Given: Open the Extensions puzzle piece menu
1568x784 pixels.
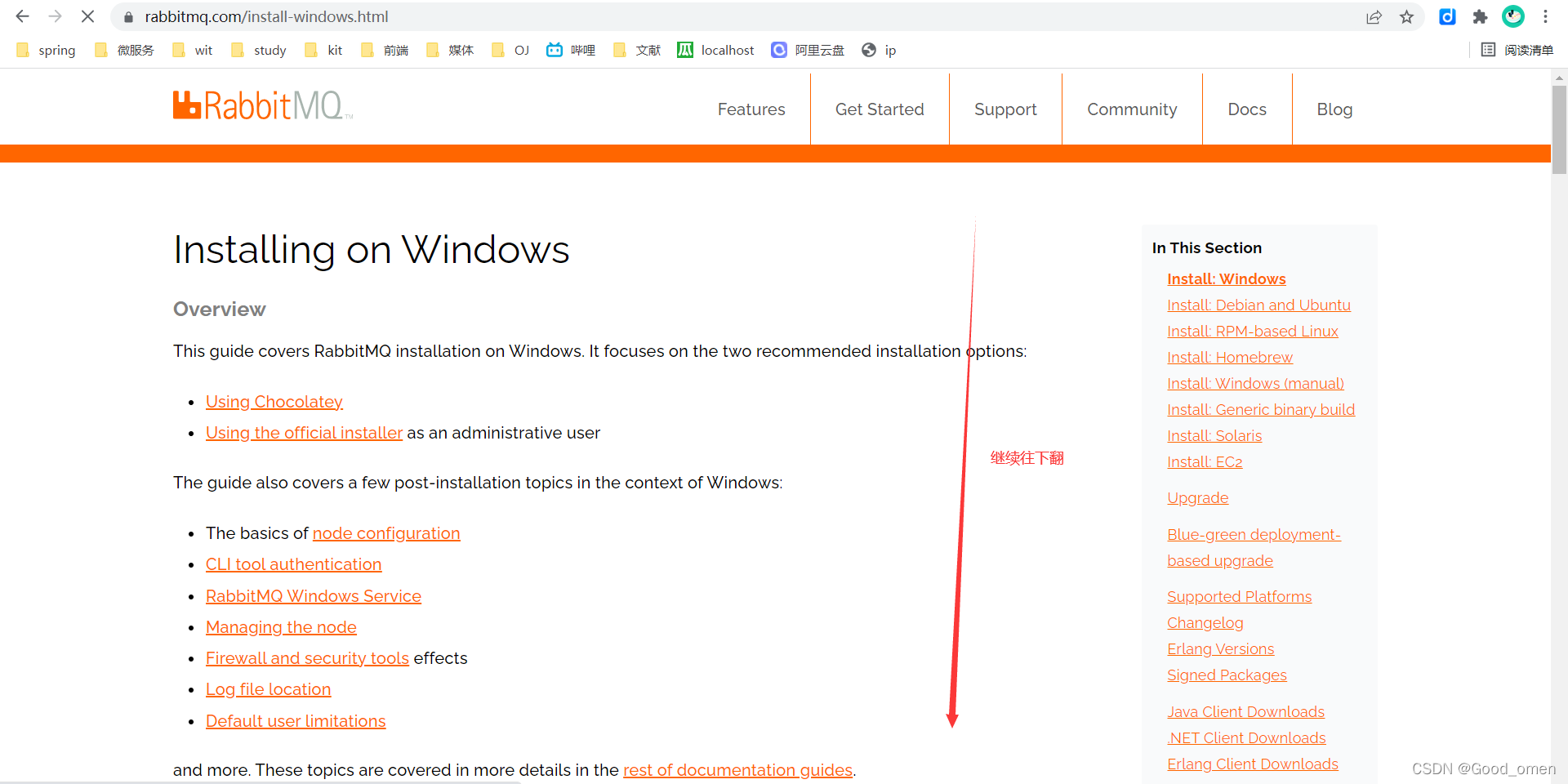Looking at the screenshot, I should [x=1480, y=16].
